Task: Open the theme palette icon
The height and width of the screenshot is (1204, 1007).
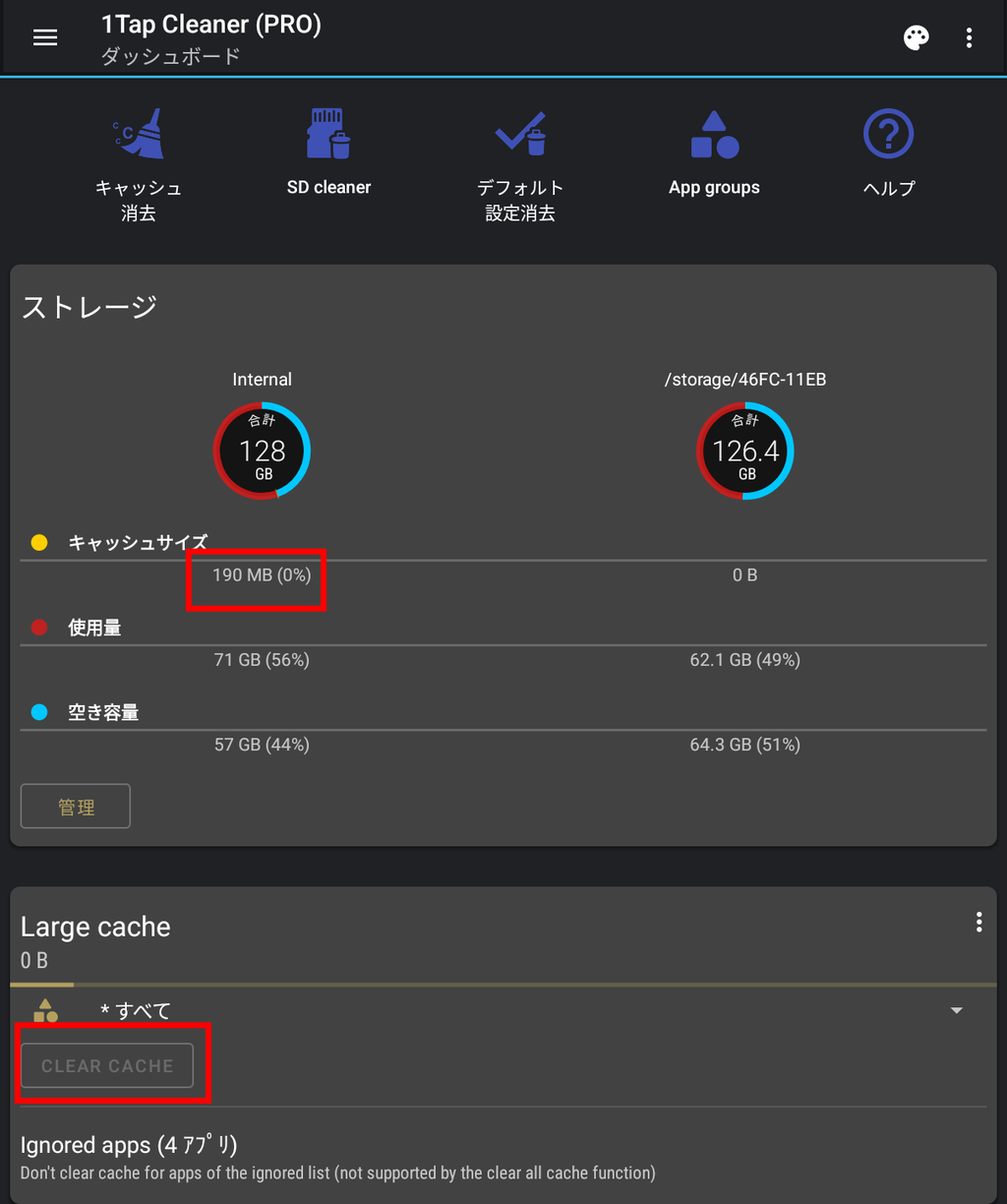Action: pyautogui.click(x=916, y=37)
